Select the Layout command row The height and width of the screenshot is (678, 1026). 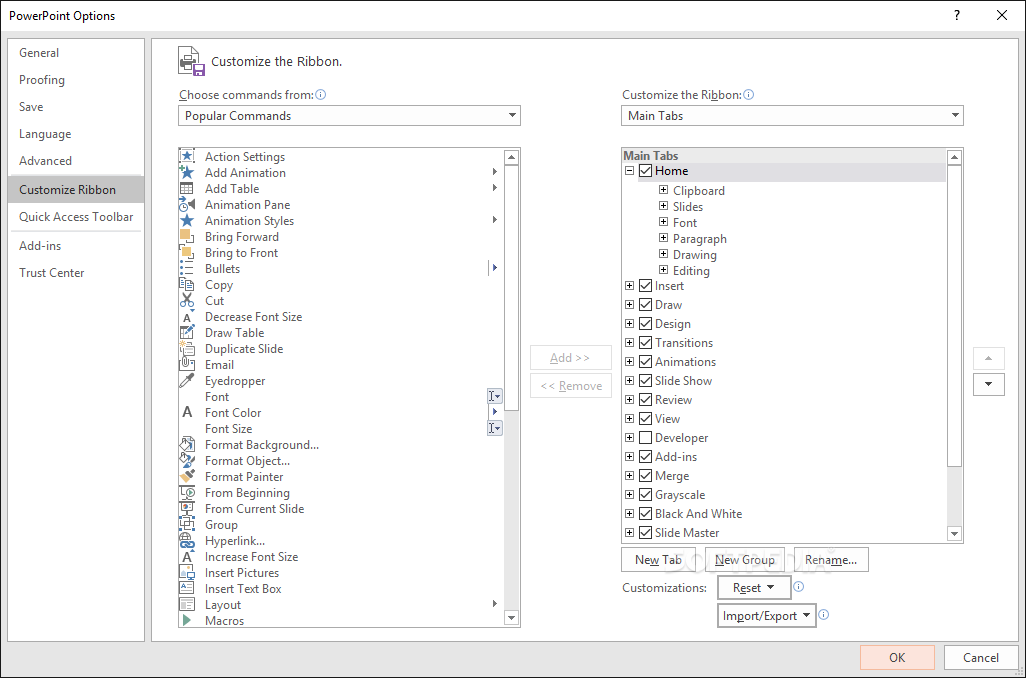coord(341,605)
